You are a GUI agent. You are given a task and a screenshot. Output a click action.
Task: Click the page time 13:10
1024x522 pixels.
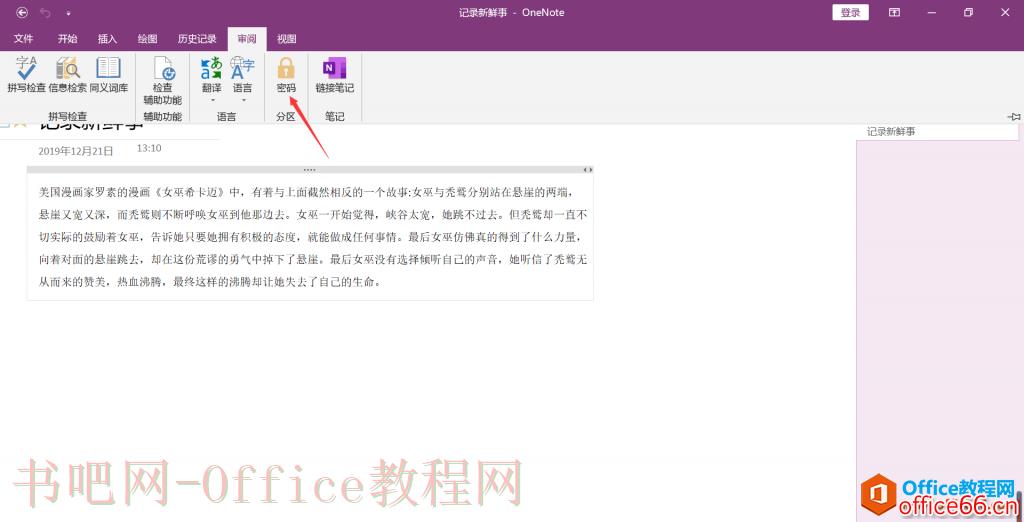tap(149, 148)
